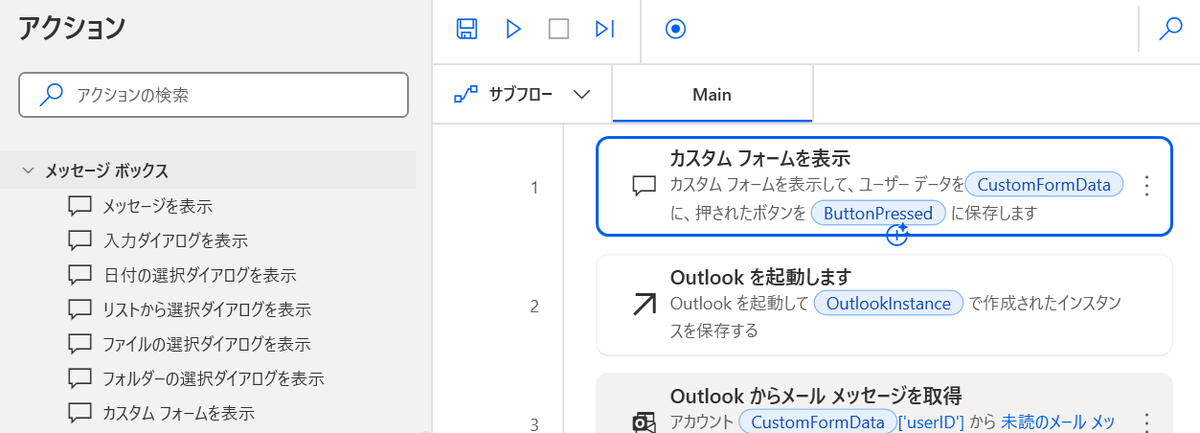Screen dimensions: 1200x433
Task: Run next action step icon
Action: pyautogui.click(x=604, y=29)
